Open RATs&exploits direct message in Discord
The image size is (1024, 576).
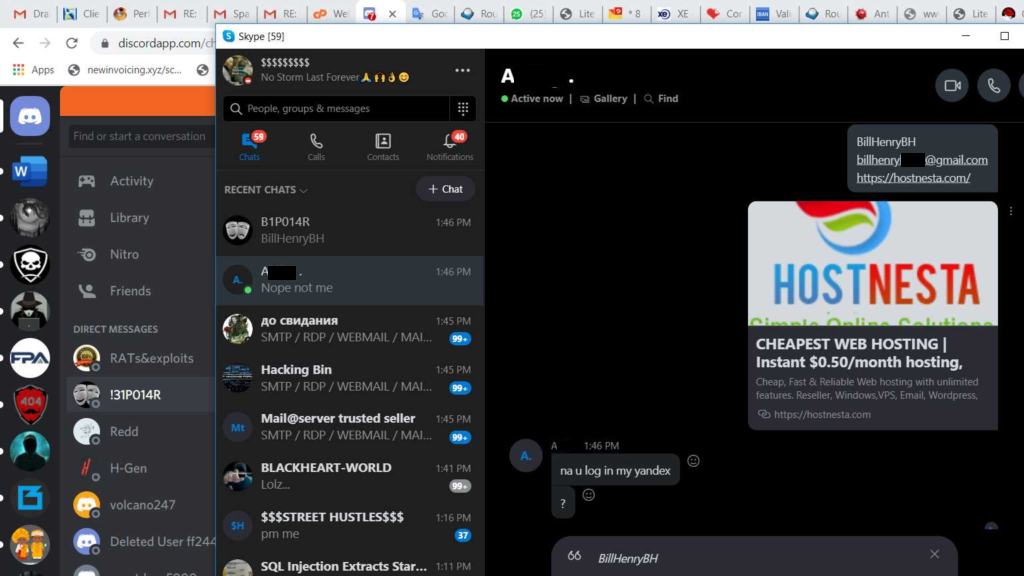point(140,358)
